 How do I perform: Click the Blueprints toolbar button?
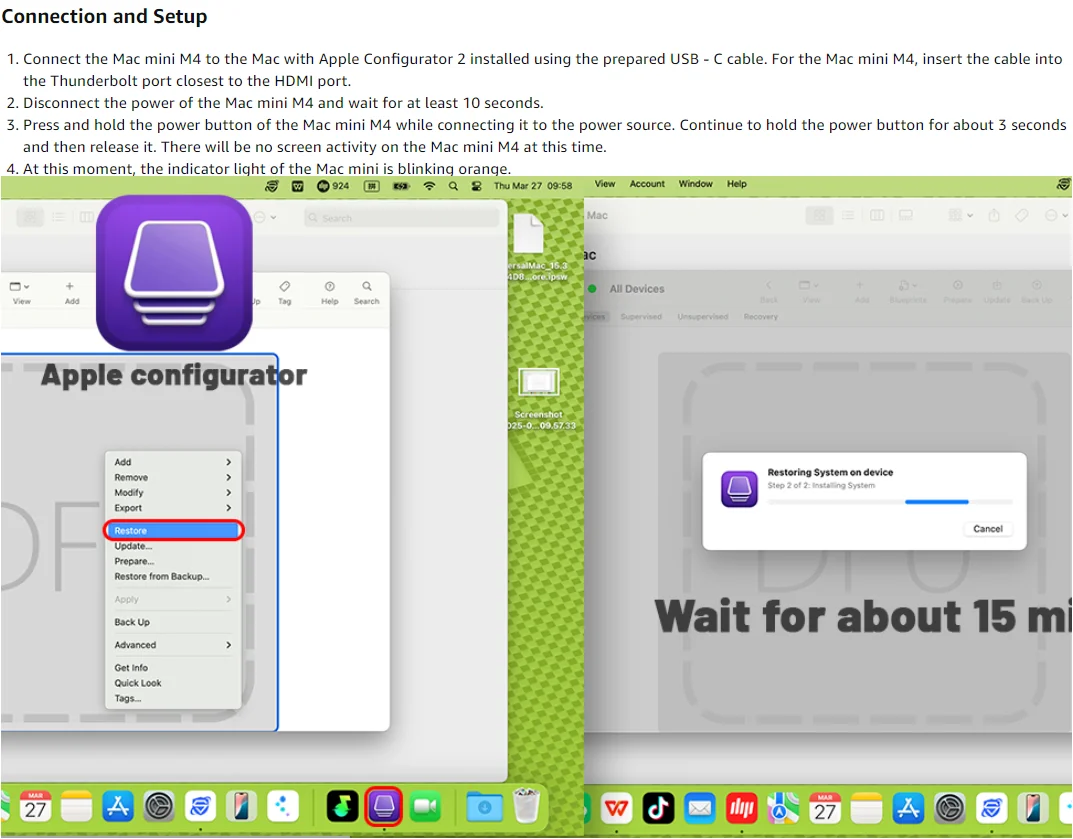[x=908, y=292]
